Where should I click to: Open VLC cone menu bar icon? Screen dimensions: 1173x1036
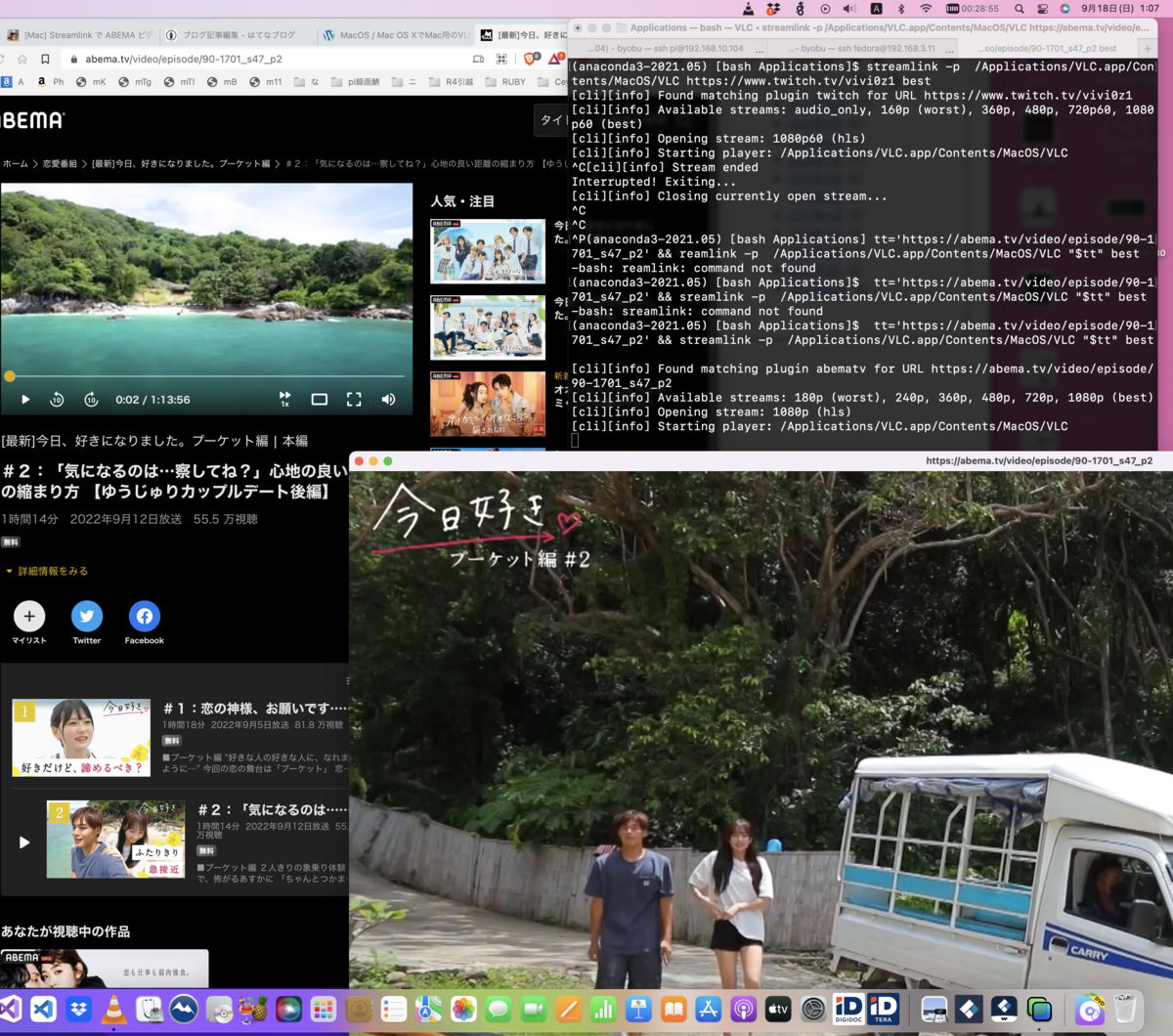[x=748, y=8]
